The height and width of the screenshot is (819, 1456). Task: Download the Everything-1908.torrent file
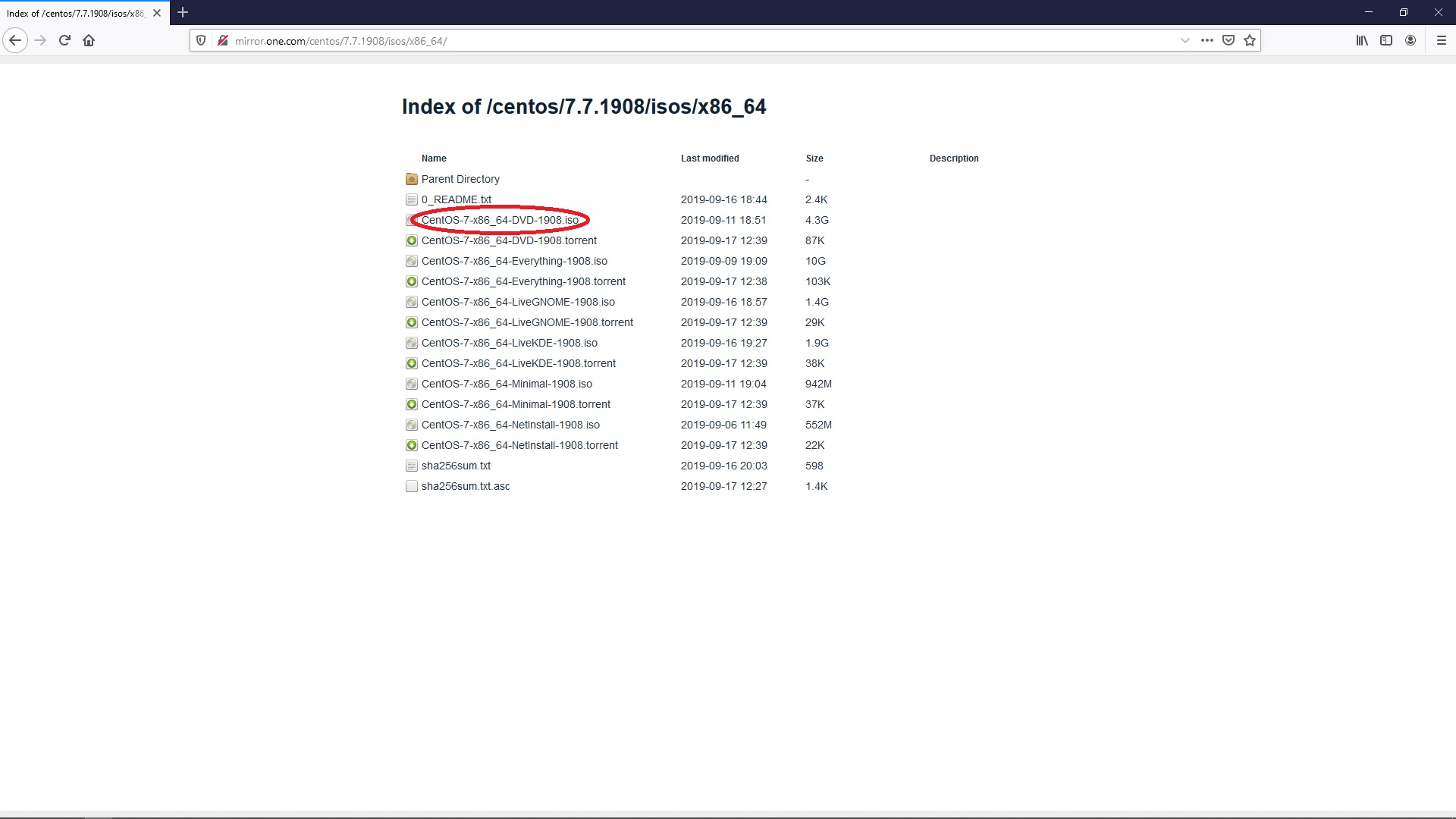click(x=523, y=281)
